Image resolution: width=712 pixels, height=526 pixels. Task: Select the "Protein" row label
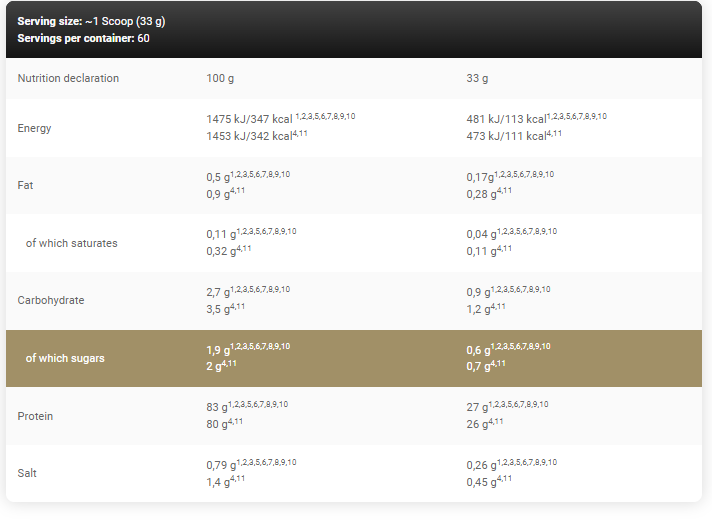coord(35,416)
